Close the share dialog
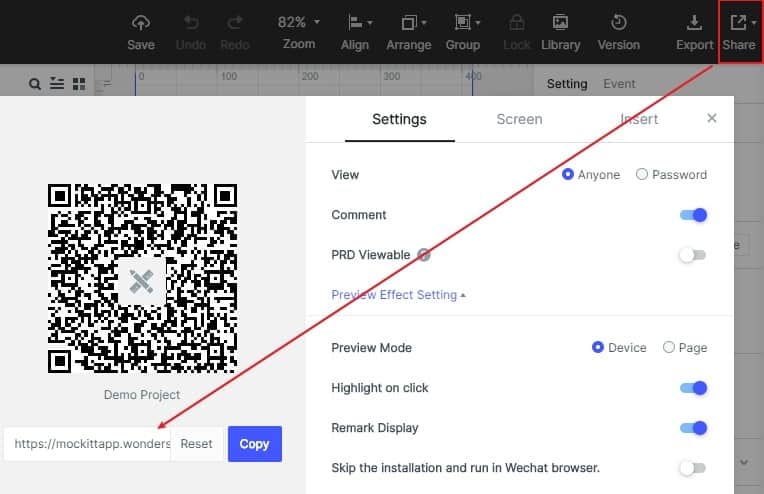764x494 pixels. click(712, 118)
